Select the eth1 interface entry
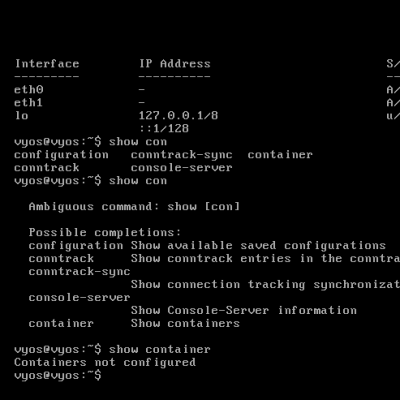Image resolution: width=400 pixels, height=400 pixels. pos(29,103)
